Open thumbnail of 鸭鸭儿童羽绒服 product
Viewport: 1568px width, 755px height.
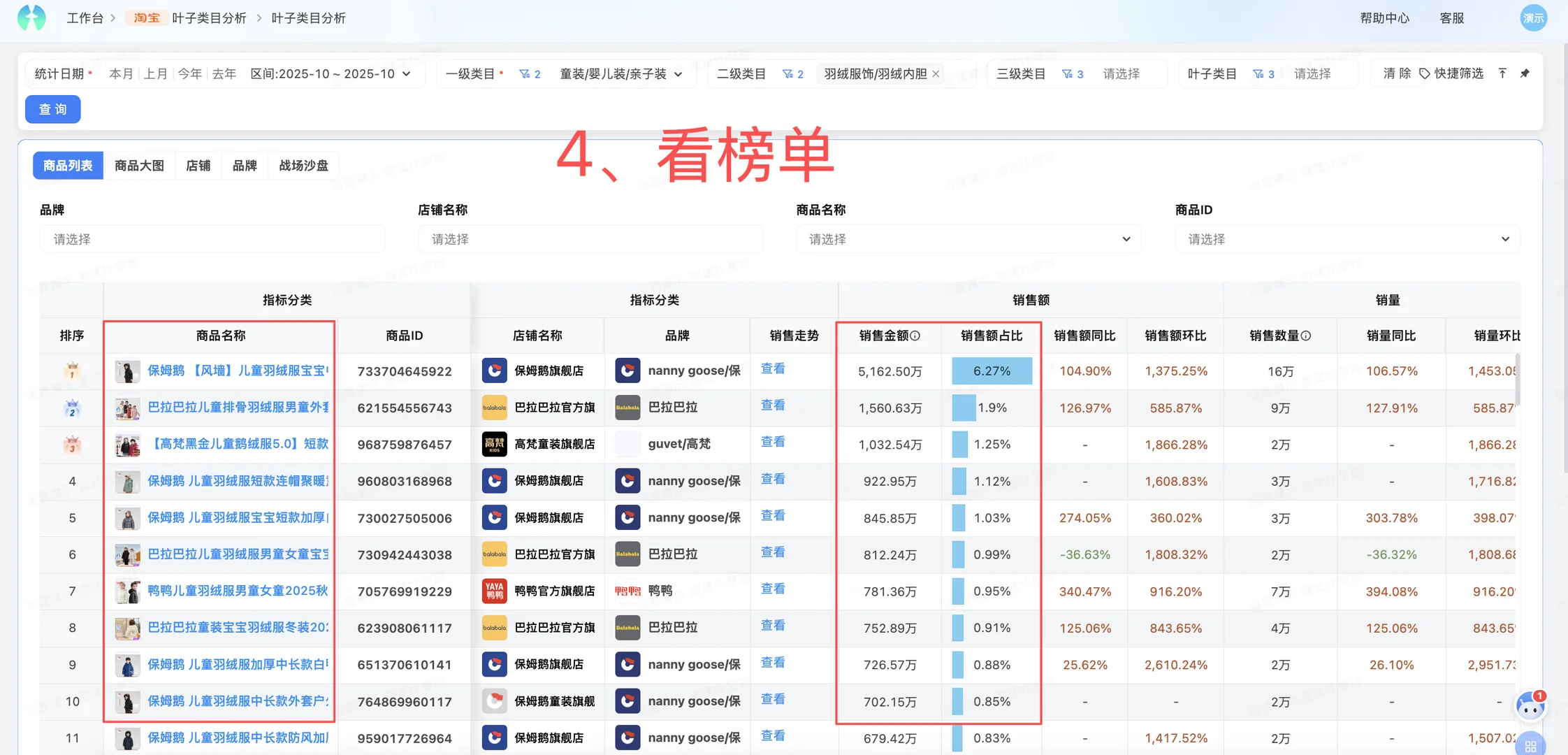127,591
